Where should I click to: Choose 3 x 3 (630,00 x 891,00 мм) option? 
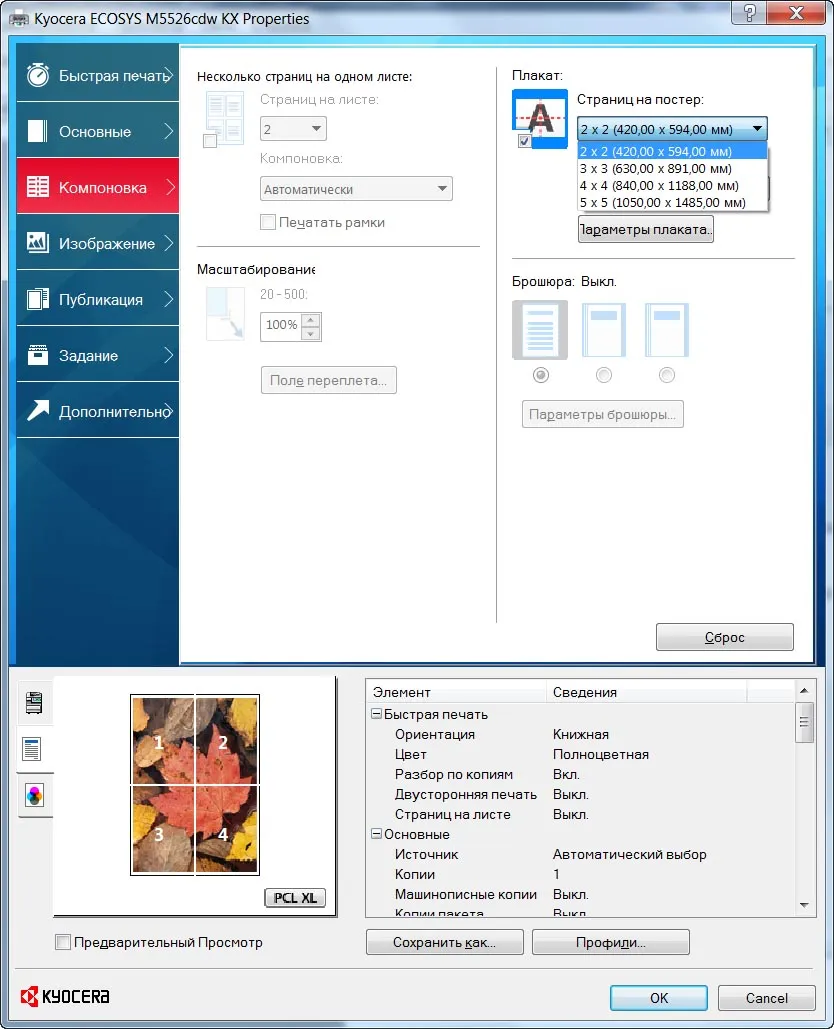[672, 169]
